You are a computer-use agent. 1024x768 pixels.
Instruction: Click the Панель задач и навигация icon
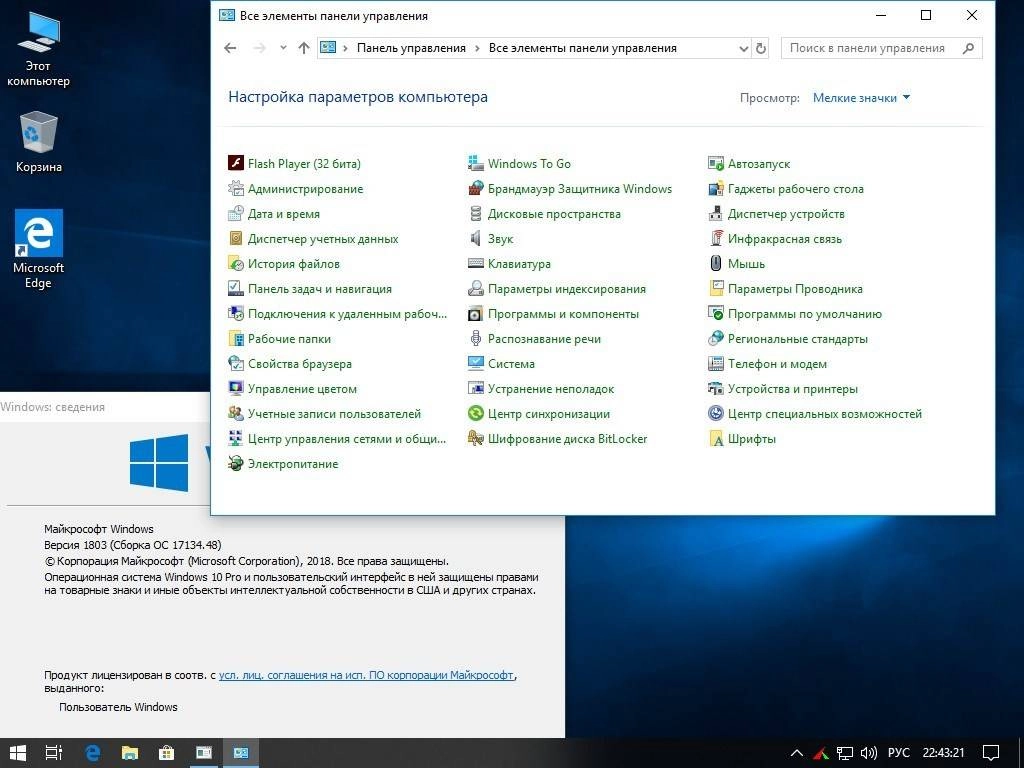[236, 289]
